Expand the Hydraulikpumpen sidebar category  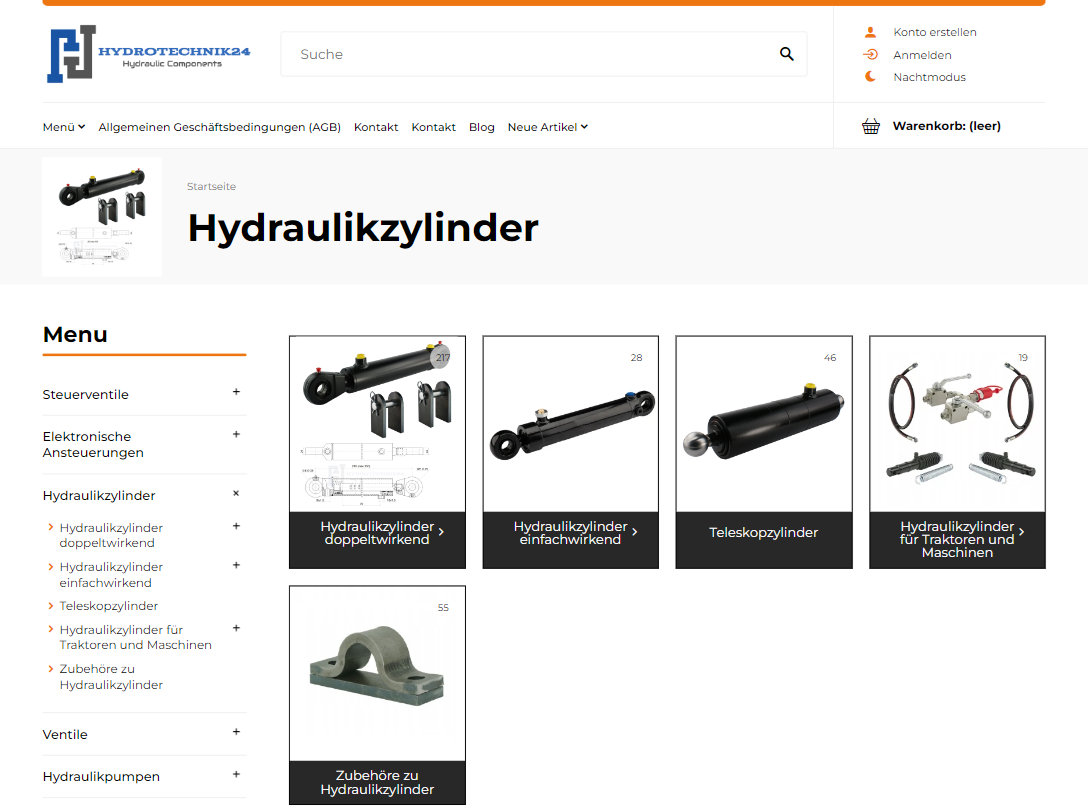click(x=236, y=774)
